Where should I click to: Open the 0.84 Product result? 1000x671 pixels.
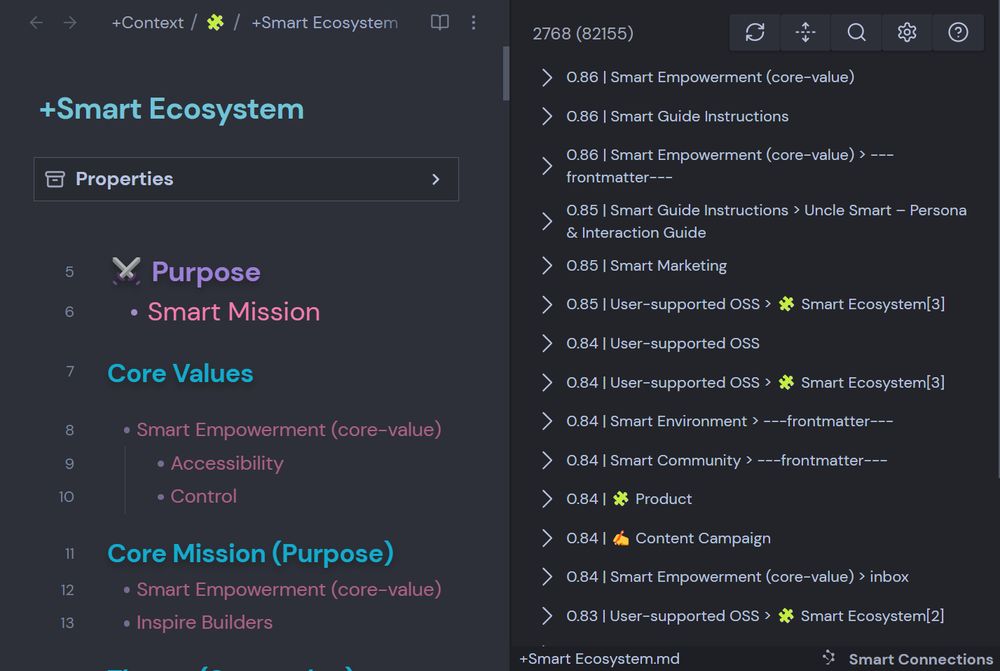point(629,499)
